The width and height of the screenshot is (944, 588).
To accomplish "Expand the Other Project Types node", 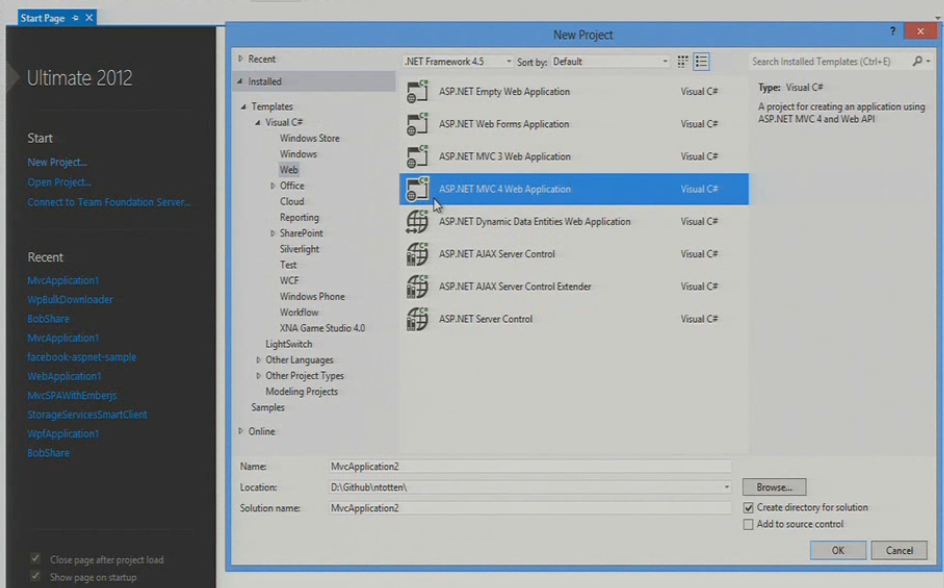I will [258, 376].
